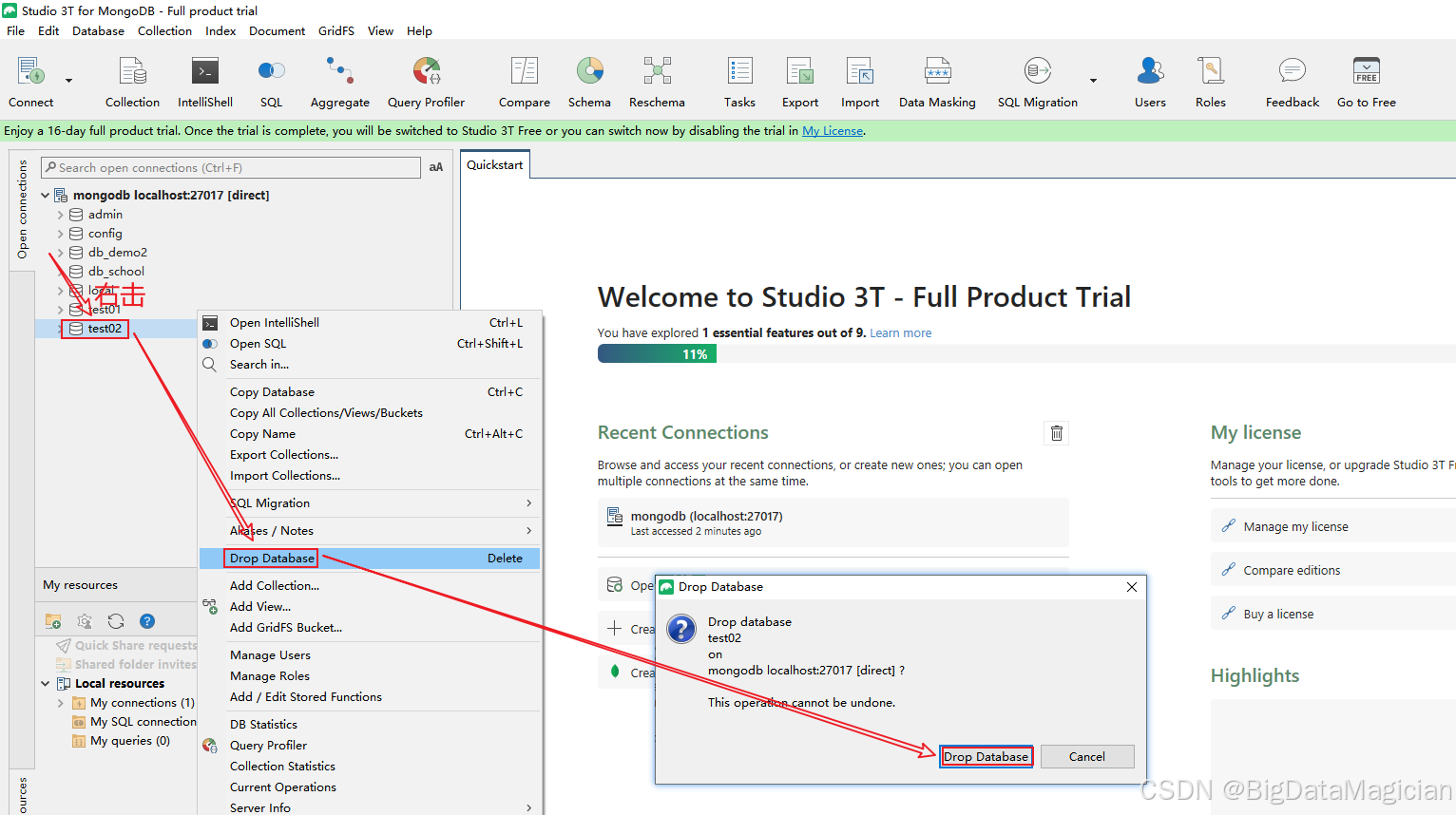1456x815 pixels.
Task: Open the Users manager icon
Action: 1150,71
